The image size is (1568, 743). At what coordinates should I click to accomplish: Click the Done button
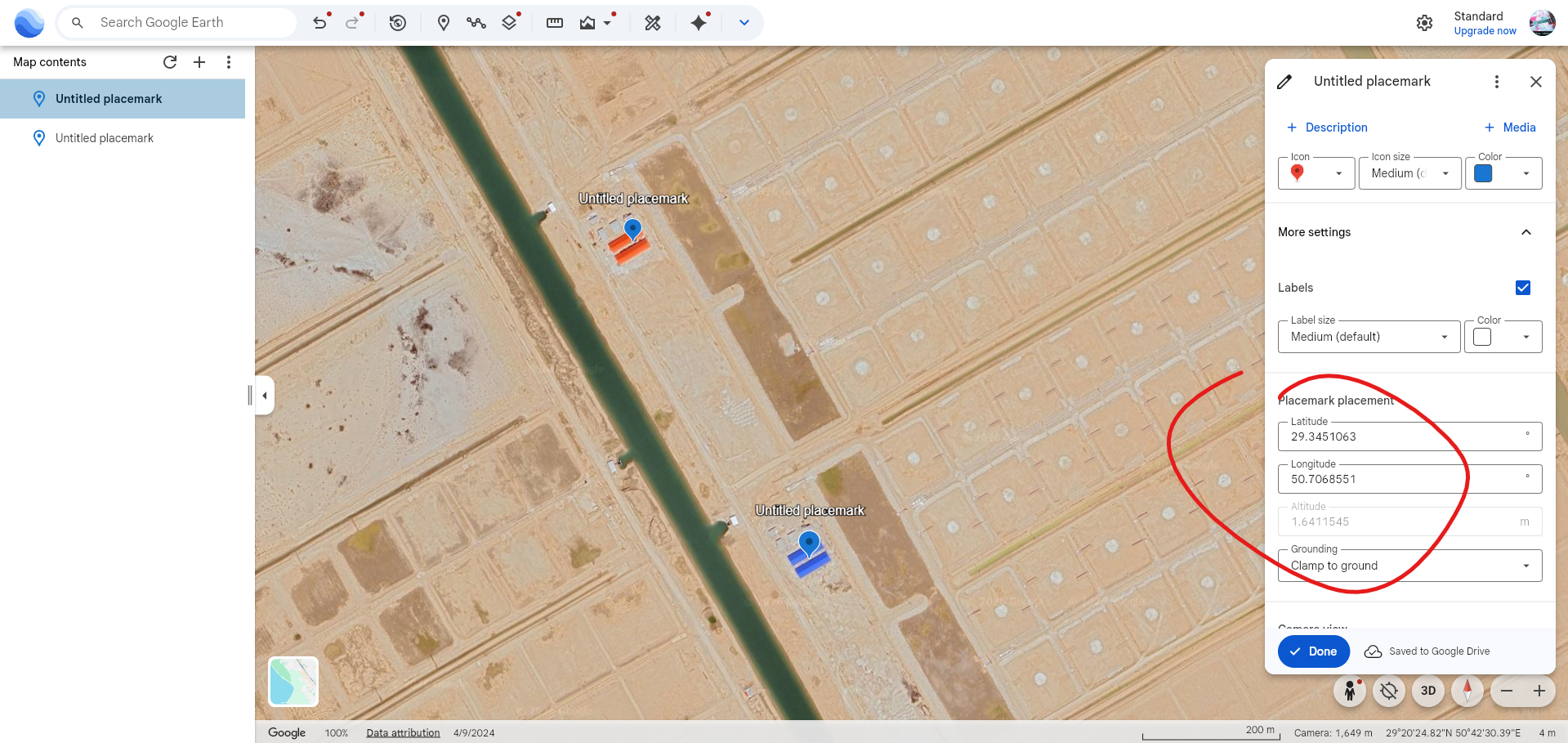1314,651
